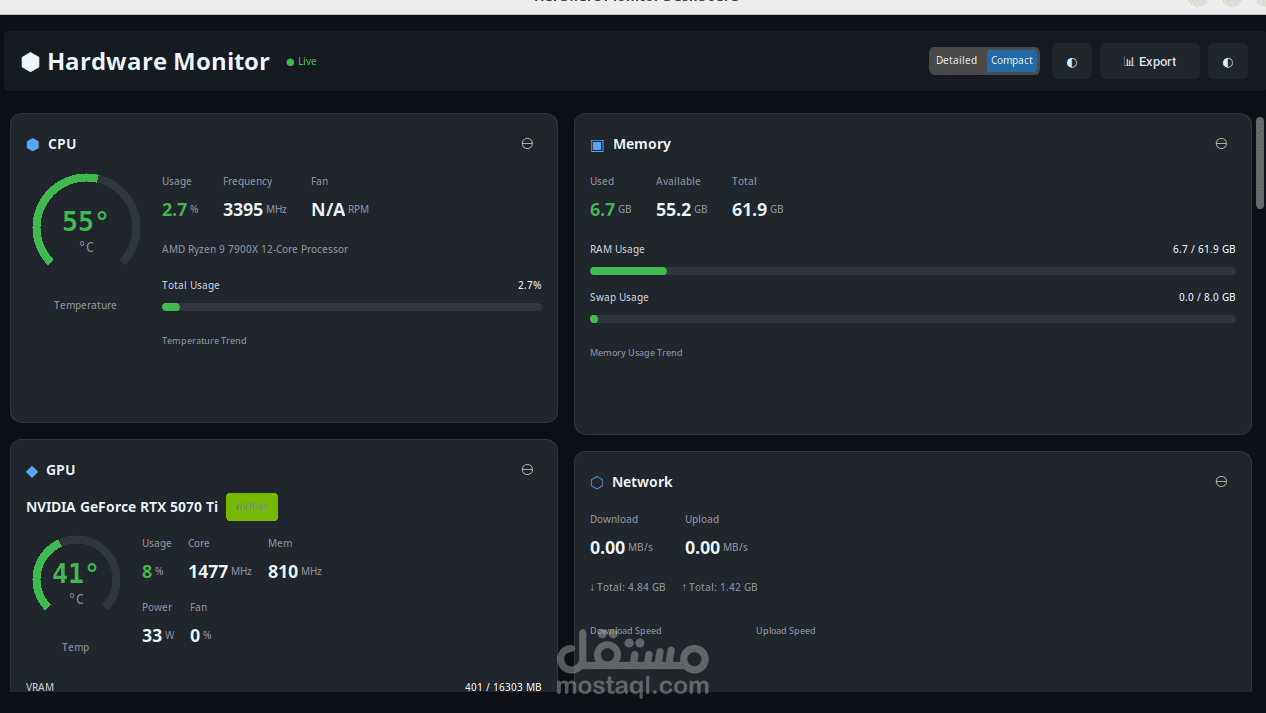Screen dimensions: 1266x713
Task: Click the GPU usage 8 % value
Action: tap(153, 572)
